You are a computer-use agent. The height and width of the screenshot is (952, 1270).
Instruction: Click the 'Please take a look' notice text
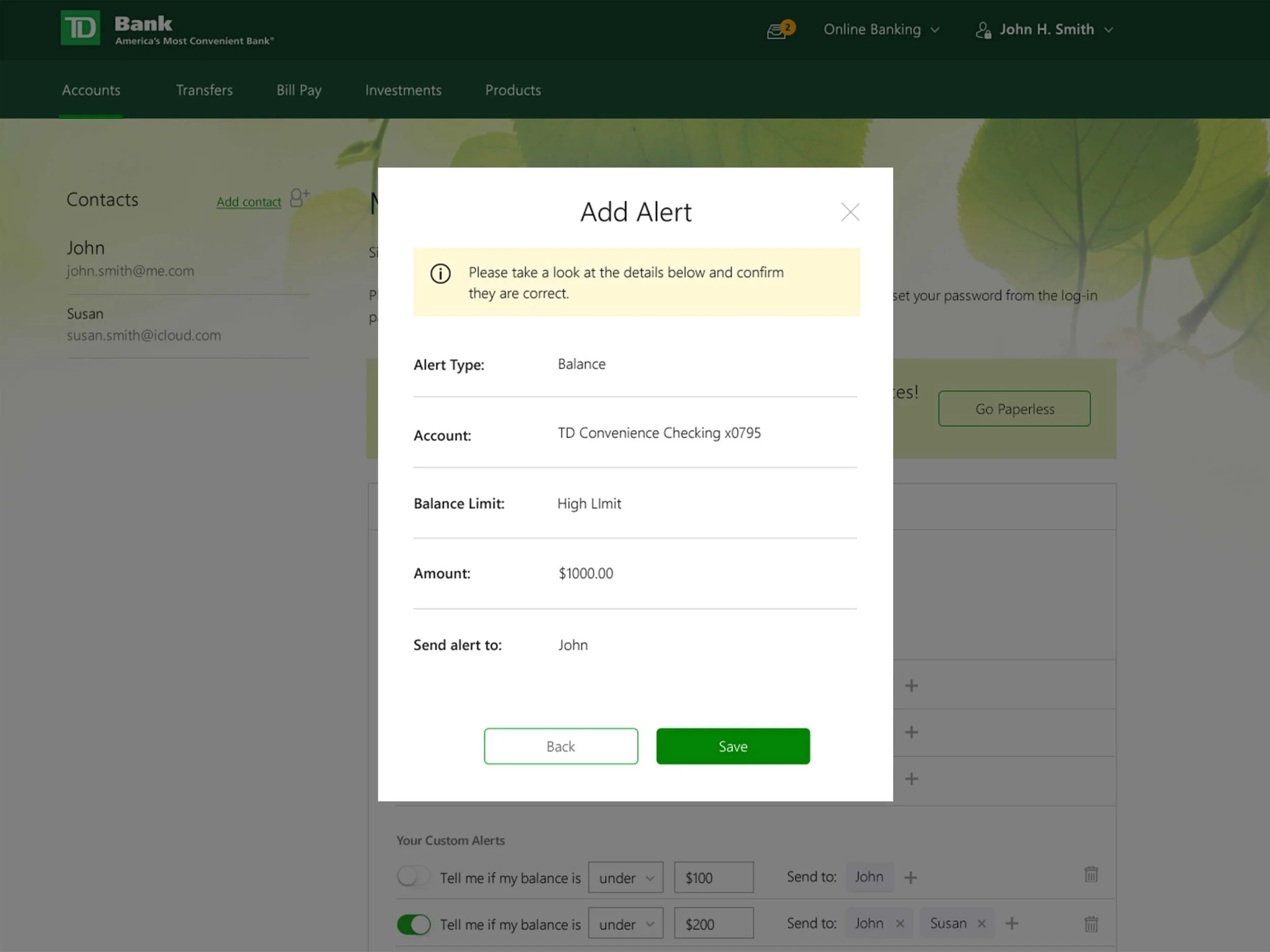[626, 283]
